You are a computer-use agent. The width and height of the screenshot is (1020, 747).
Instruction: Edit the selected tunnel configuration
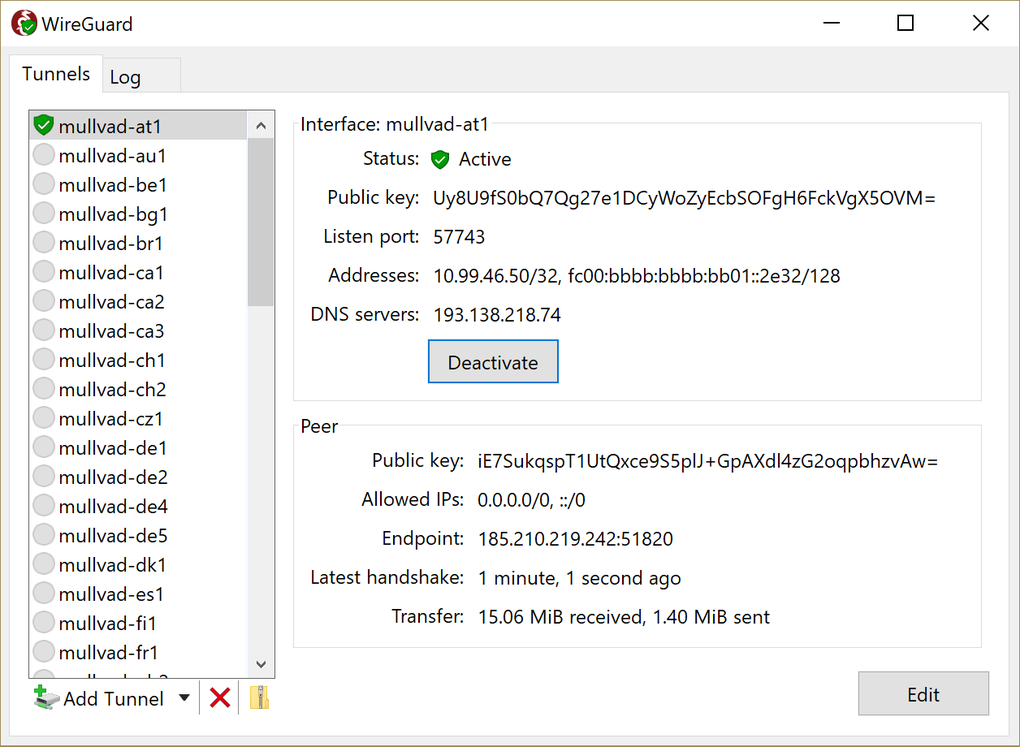[x=922, y=694]
